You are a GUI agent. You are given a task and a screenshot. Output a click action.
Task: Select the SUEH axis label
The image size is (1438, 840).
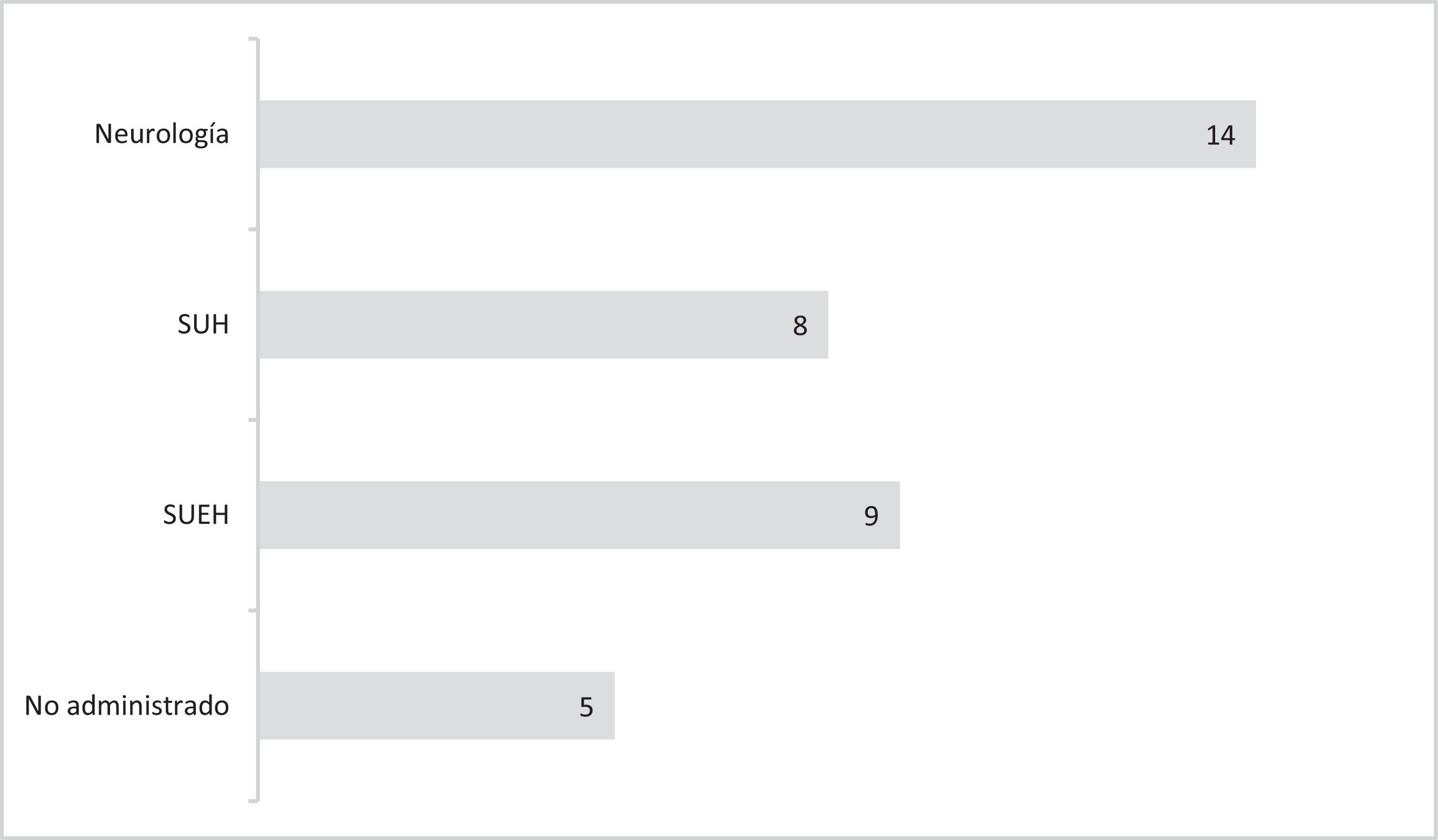(x=196, y=515)
